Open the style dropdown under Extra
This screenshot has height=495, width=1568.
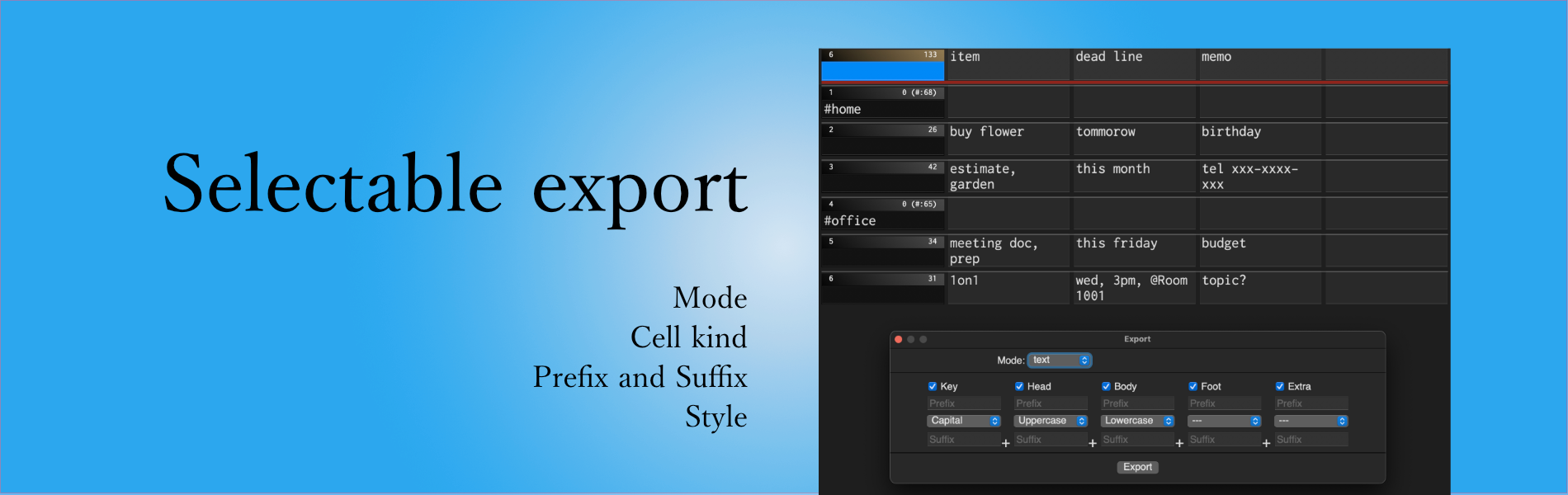coord(1311,421)
